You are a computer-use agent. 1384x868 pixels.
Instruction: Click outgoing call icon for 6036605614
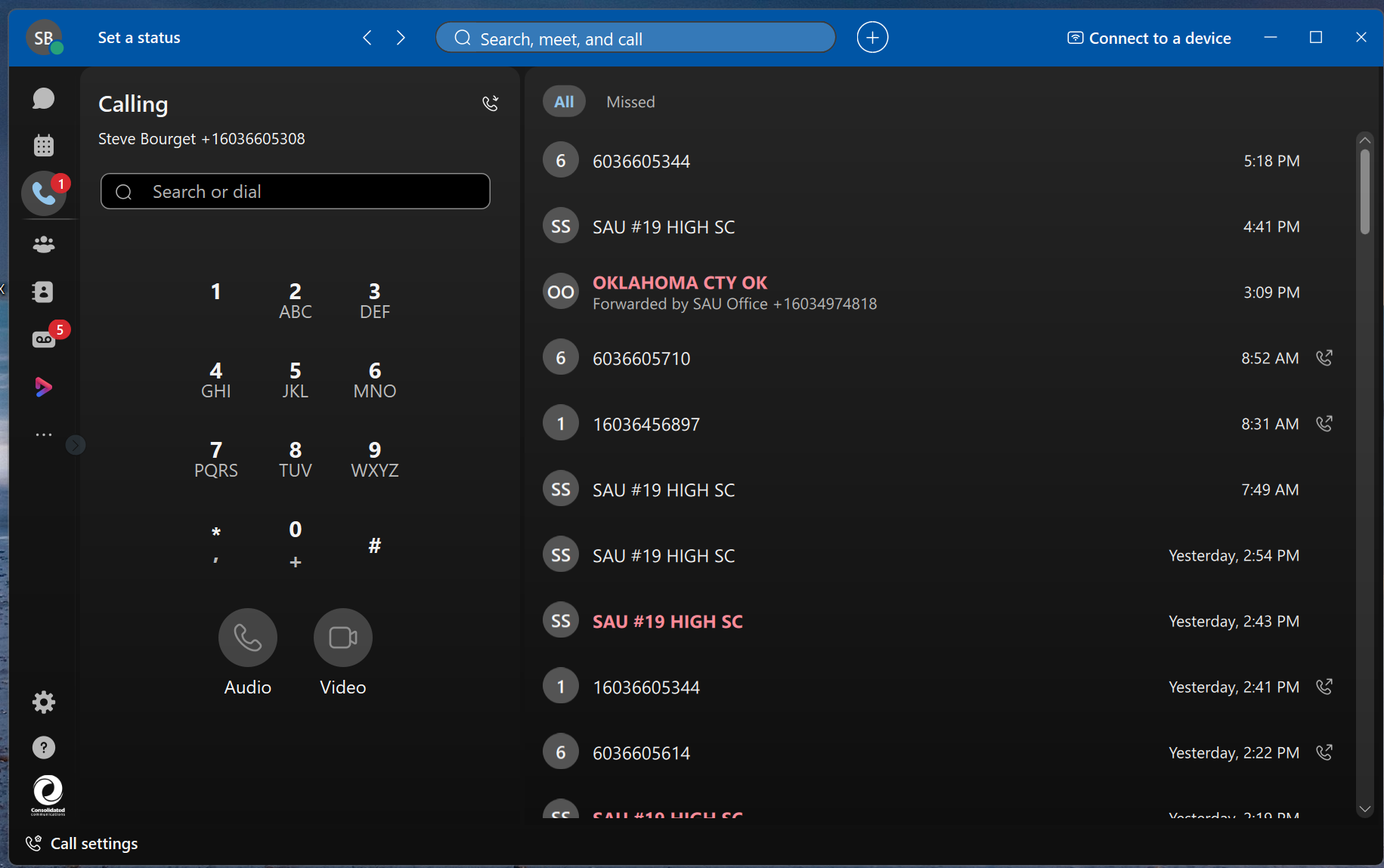point(1324,752)
